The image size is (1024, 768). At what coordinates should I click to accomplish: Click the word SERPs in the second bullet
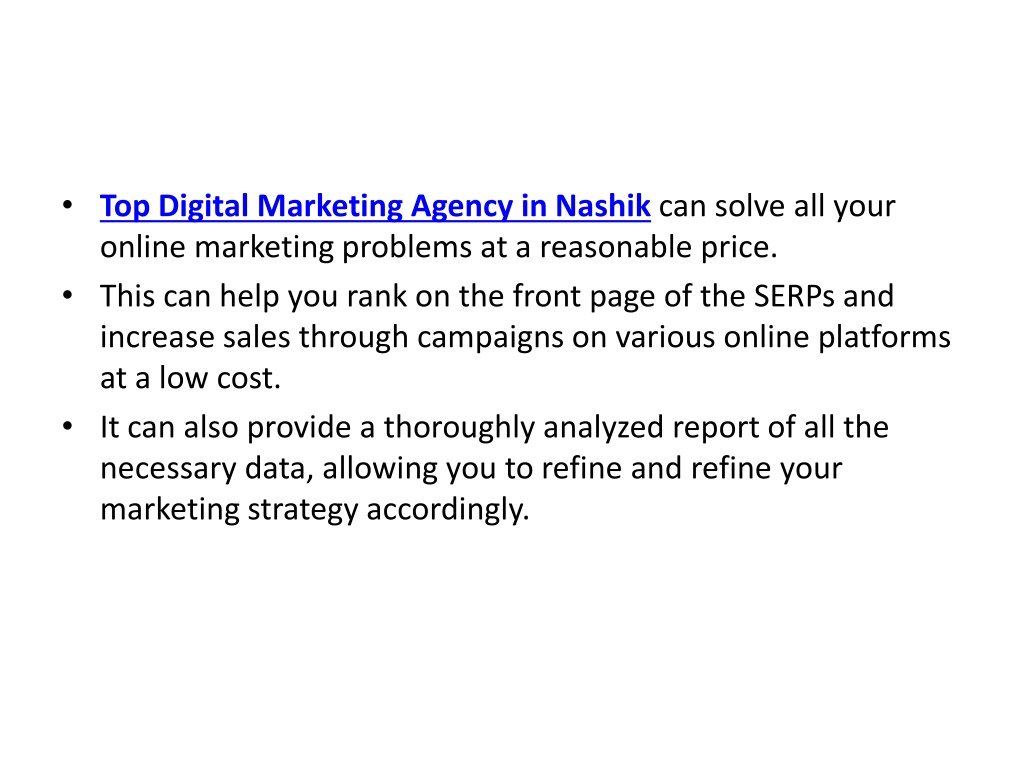pyautogui.click(x=794, y=296)
